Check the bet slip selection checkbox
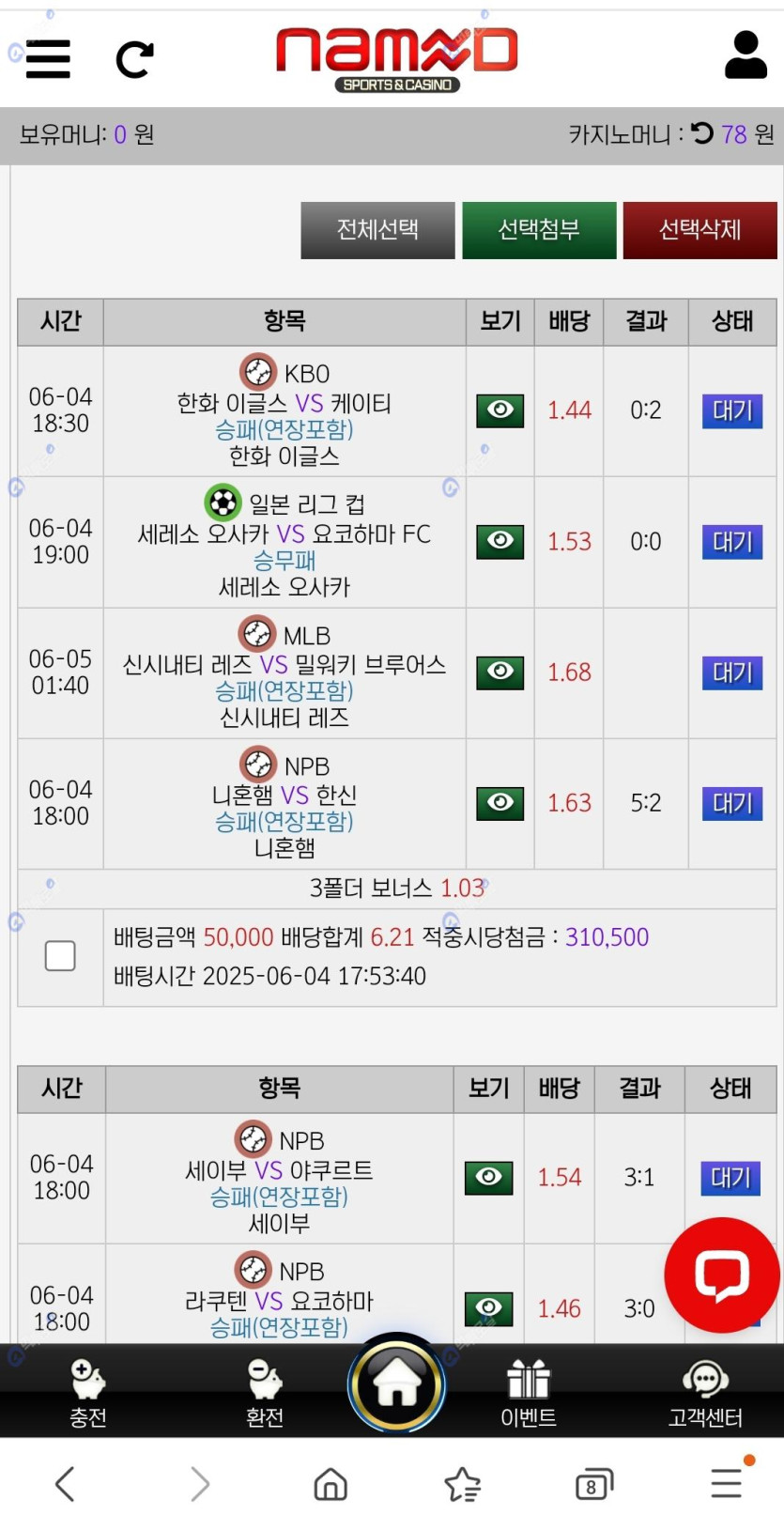 click(60, 956)
